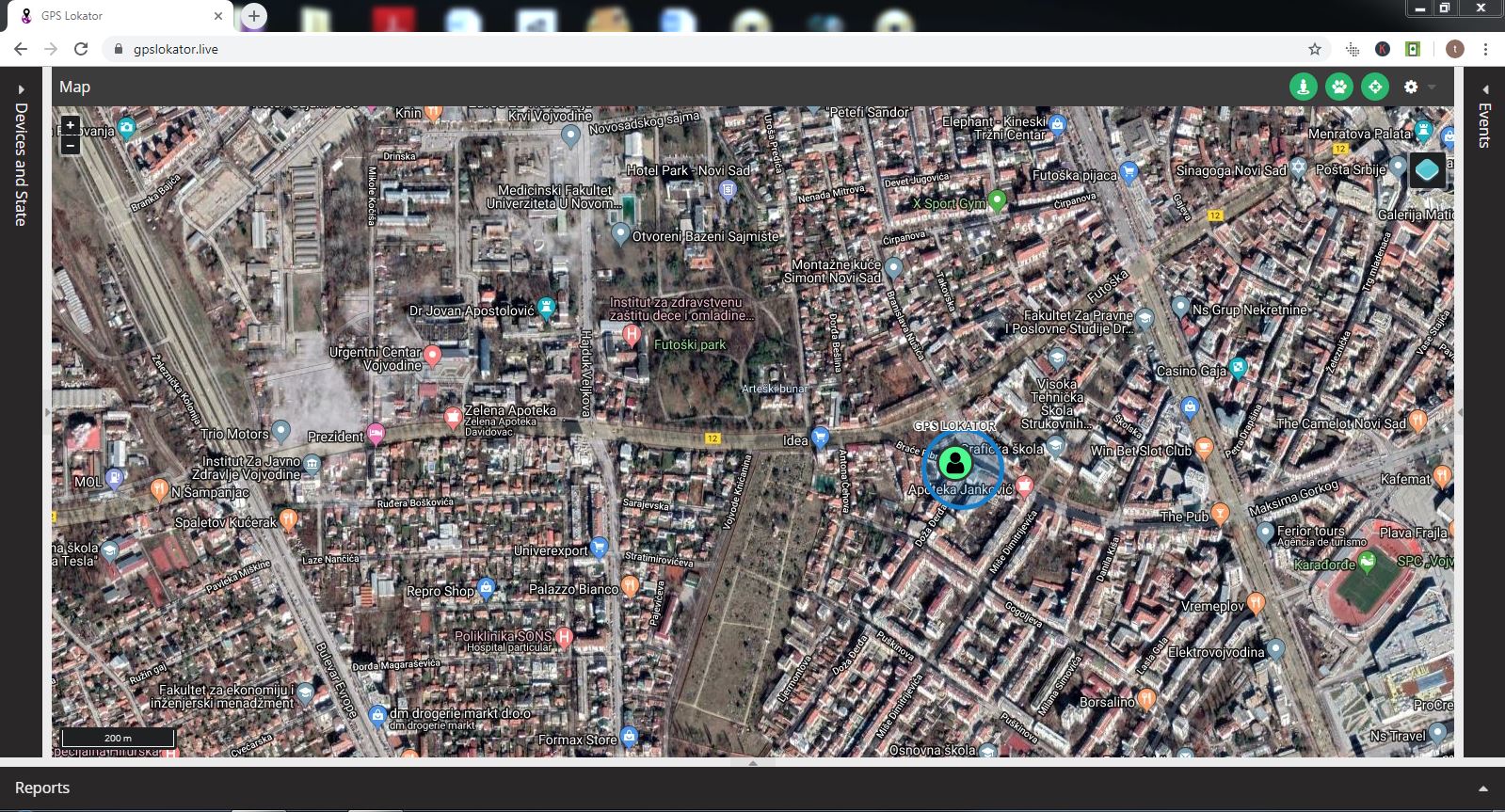The image size is (1505, 812).
Task: Click the 200 m map scale bar
Action: tap(119, 738)
